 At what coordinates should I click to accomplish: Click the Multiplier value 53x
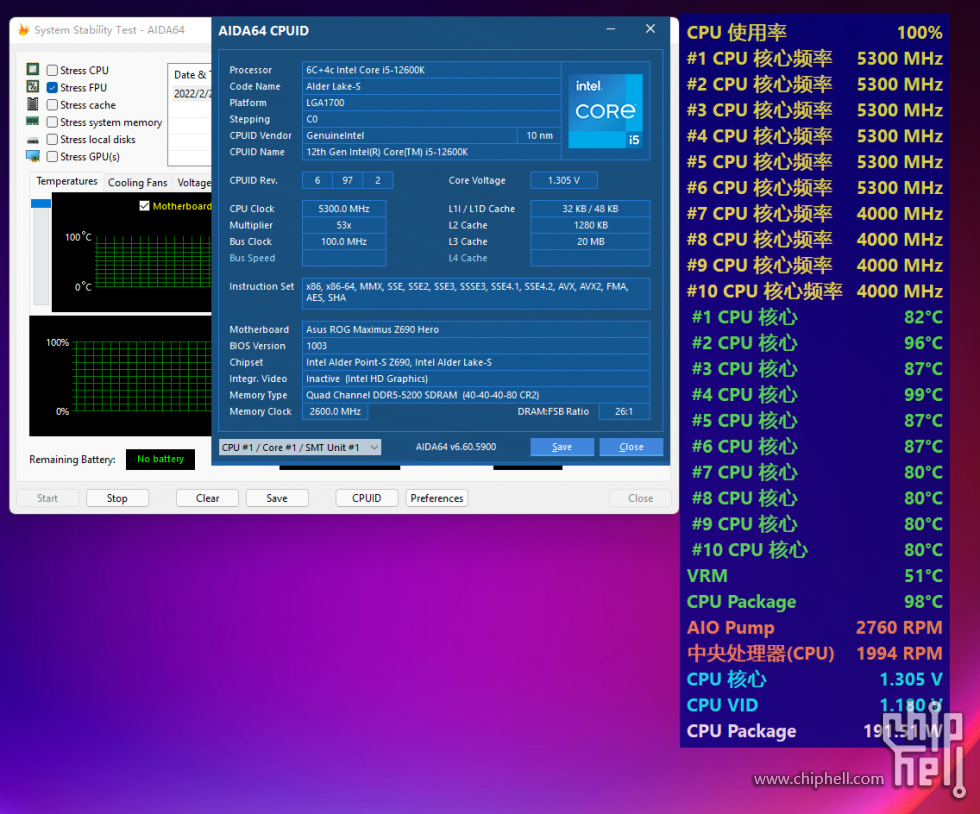pyautogui.click(x=344, y=225)
